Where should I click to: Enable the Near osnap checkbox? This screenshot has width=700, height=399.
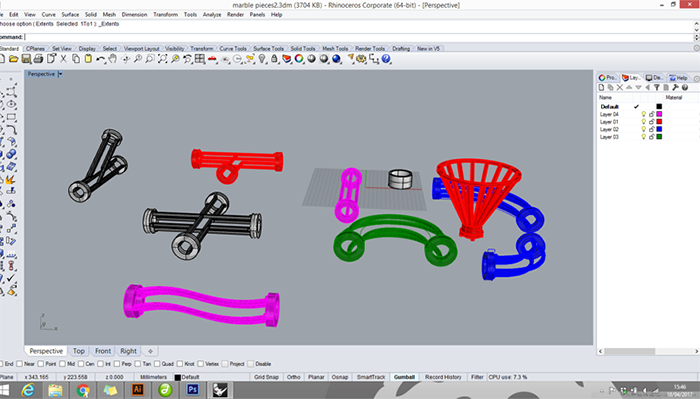(x=19, y=364)
